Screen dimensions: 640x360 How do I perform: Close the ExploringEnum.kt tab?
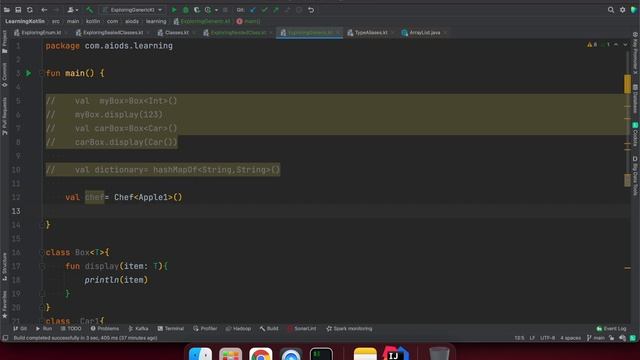66,33
